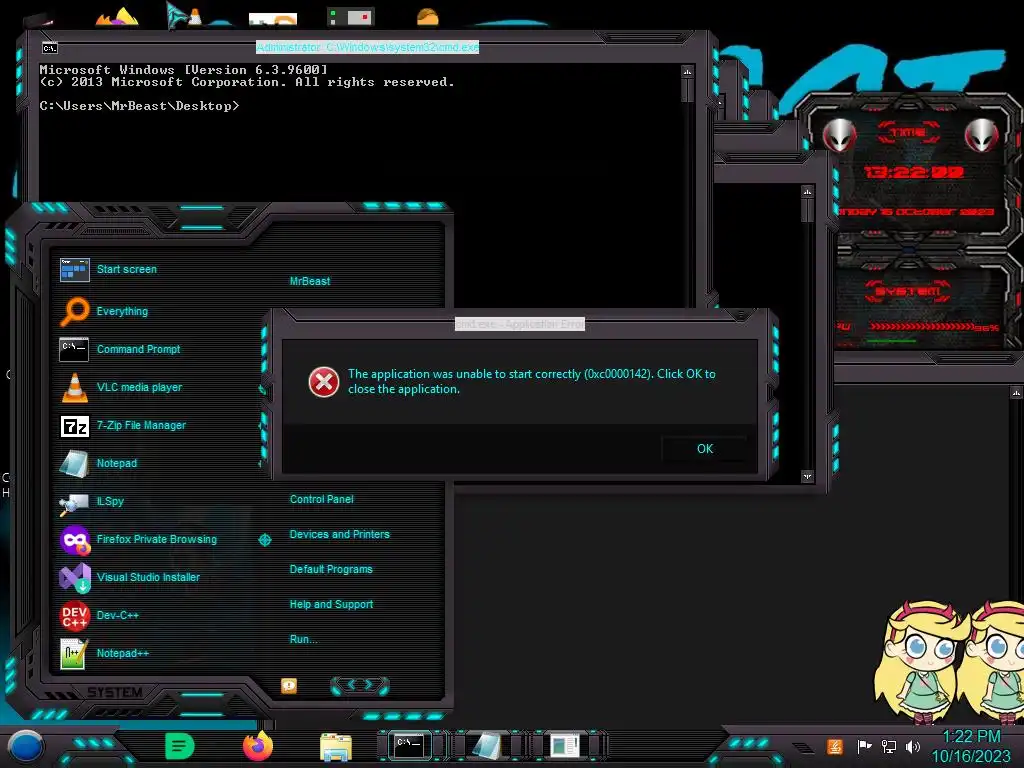Open the network tray icon
1024x768 pixels.
tap(888, 746)
